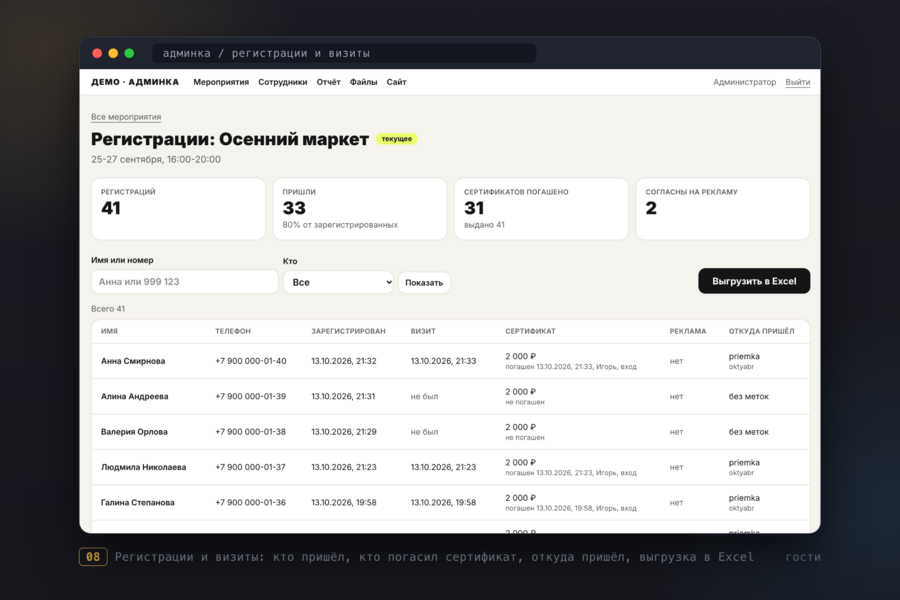This screenshot has height=600, width=900.
Task: Click priemka source in Анна Смирнова row
Action: pos(744,356)
